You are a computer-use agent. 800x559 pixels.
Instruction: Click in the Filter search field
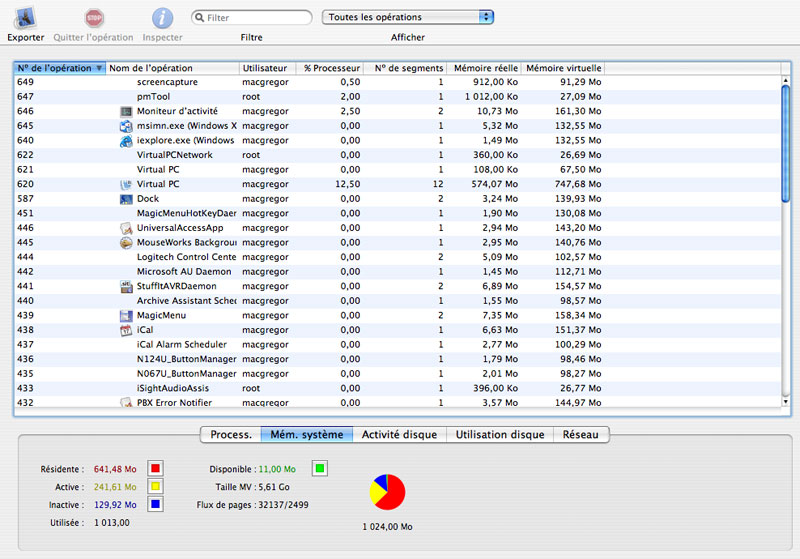coord(252,17)
